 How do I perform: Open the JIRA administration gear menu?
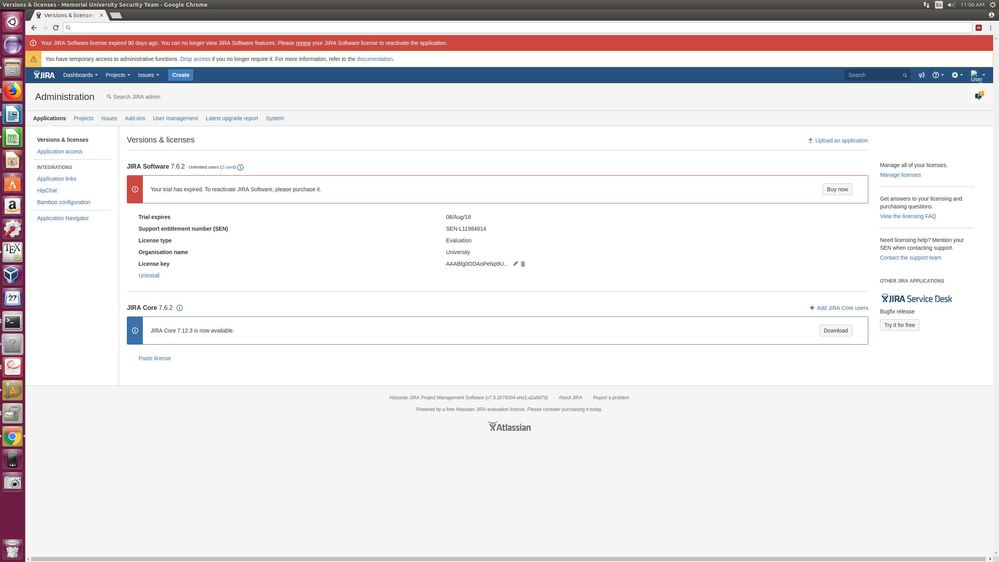pos(957,75)
